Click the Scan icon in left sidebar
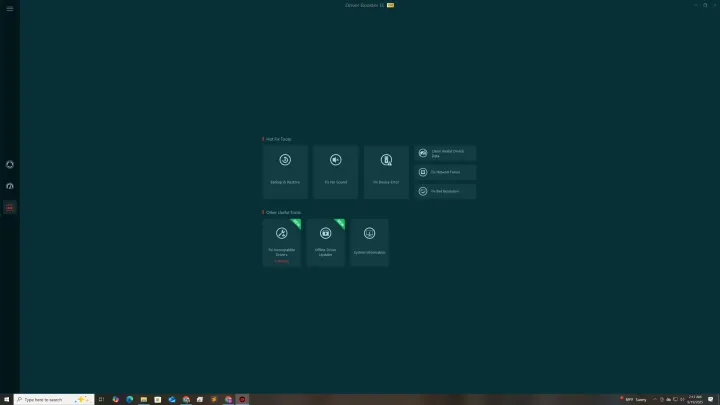This screenshot has width=720, height=405. [x=10, y=164]
